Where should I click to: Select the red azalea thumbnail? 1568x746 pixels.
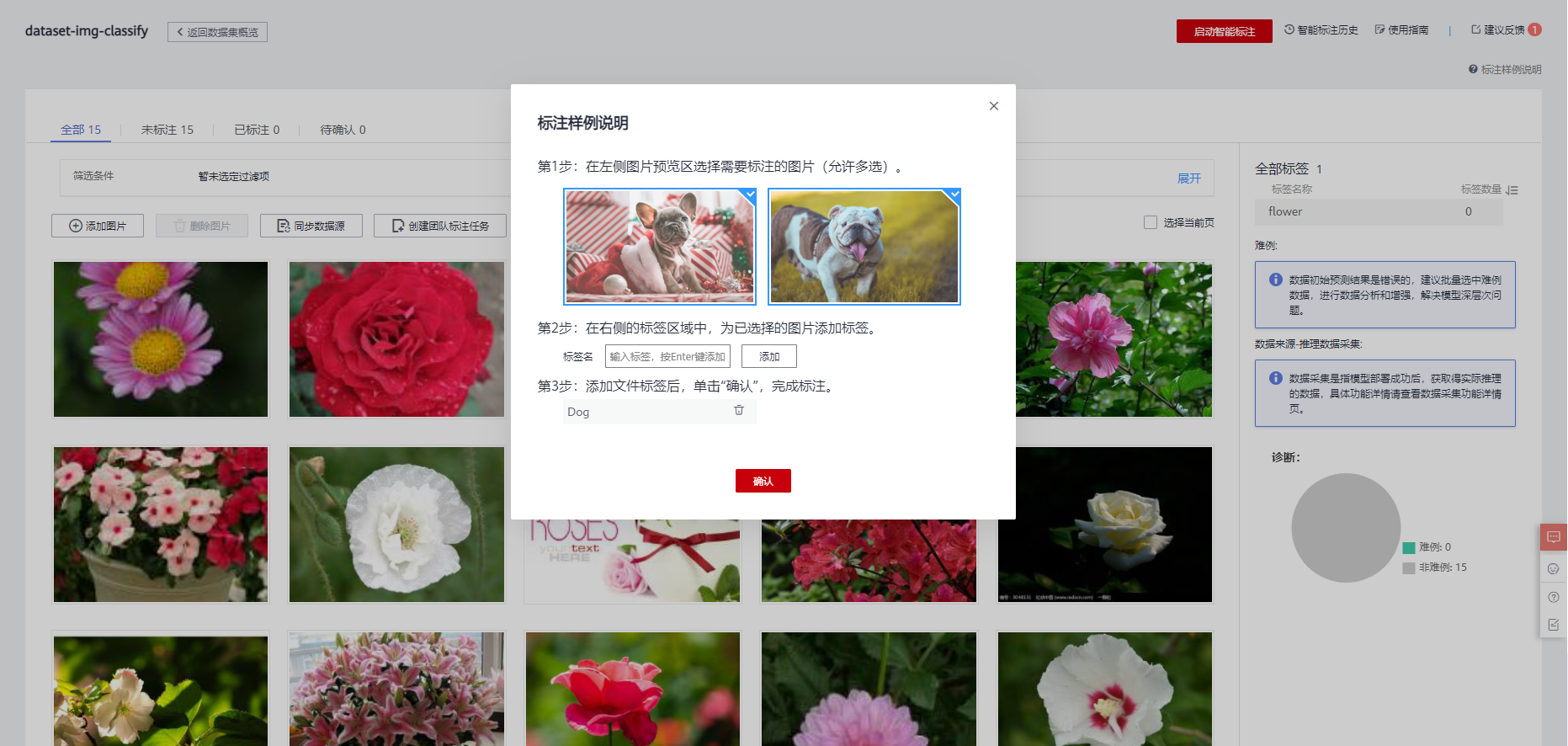coord(869,561)
